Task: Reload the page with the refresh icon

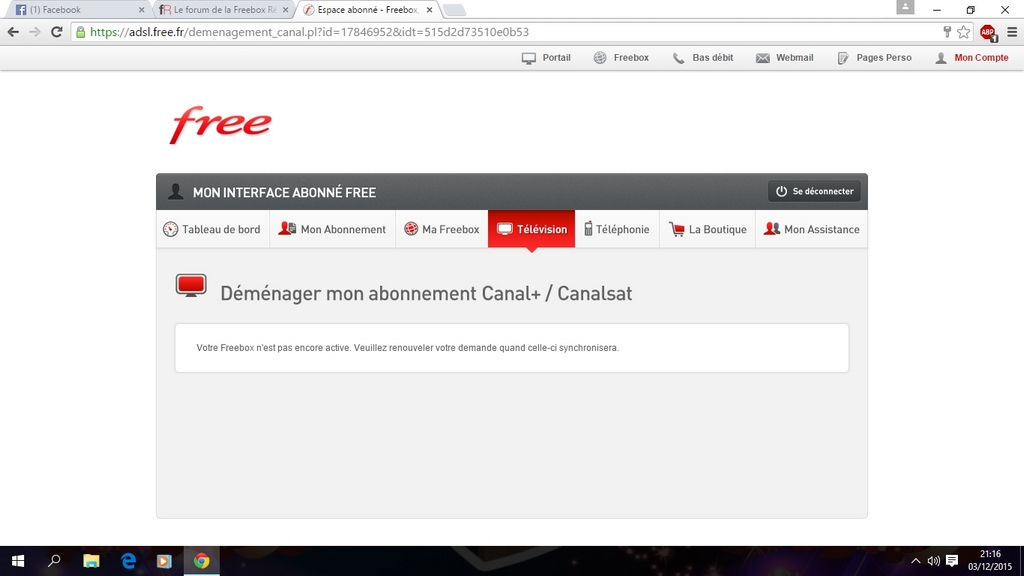Action: tap(57, 31)
